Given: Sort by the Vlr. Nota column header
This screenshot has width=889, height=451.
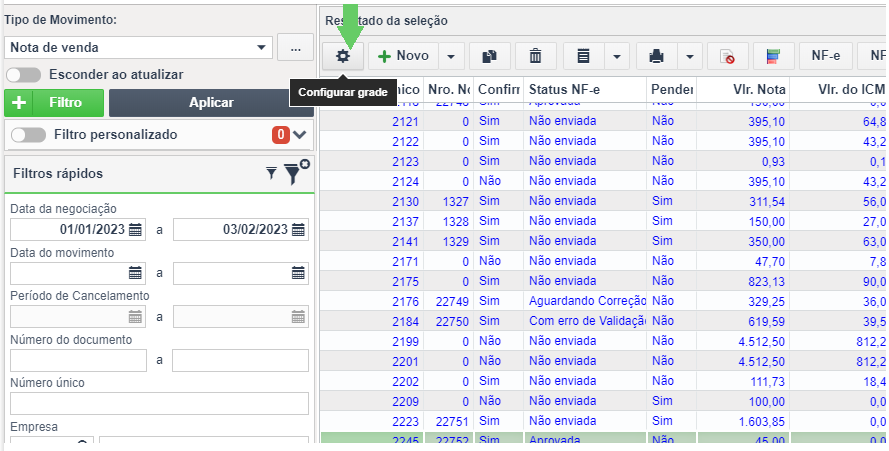Looking at the screenshot, I should coord(743,90).
